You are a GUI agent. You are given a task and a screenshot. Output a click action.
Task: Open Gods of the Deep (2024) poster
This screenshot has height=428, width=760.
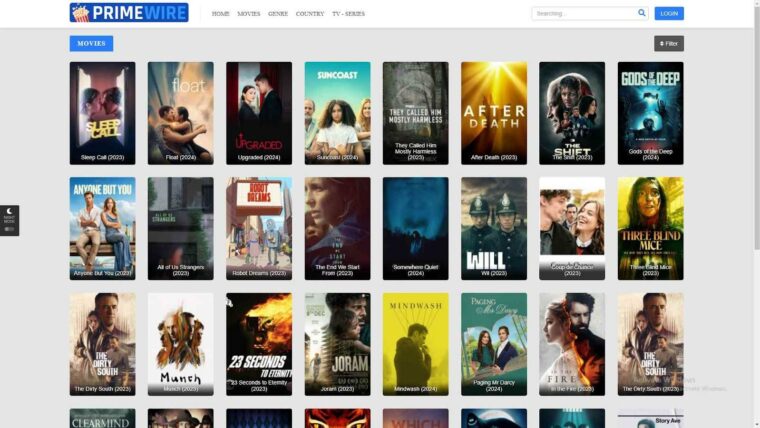(650, 113)
